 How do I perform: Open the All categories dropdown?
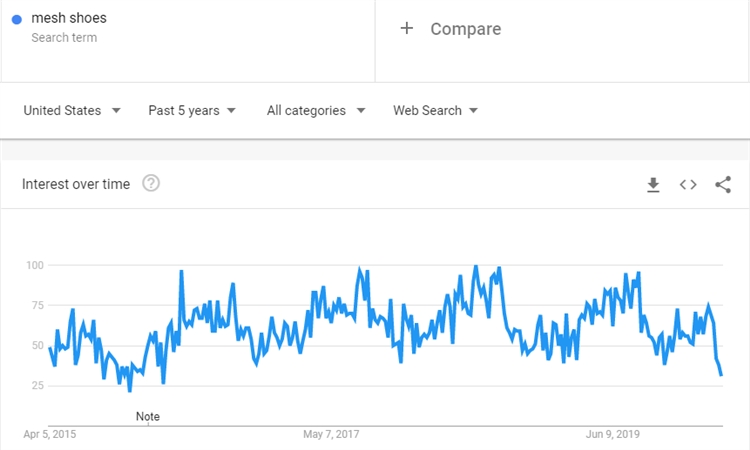[x=316, y=111]
